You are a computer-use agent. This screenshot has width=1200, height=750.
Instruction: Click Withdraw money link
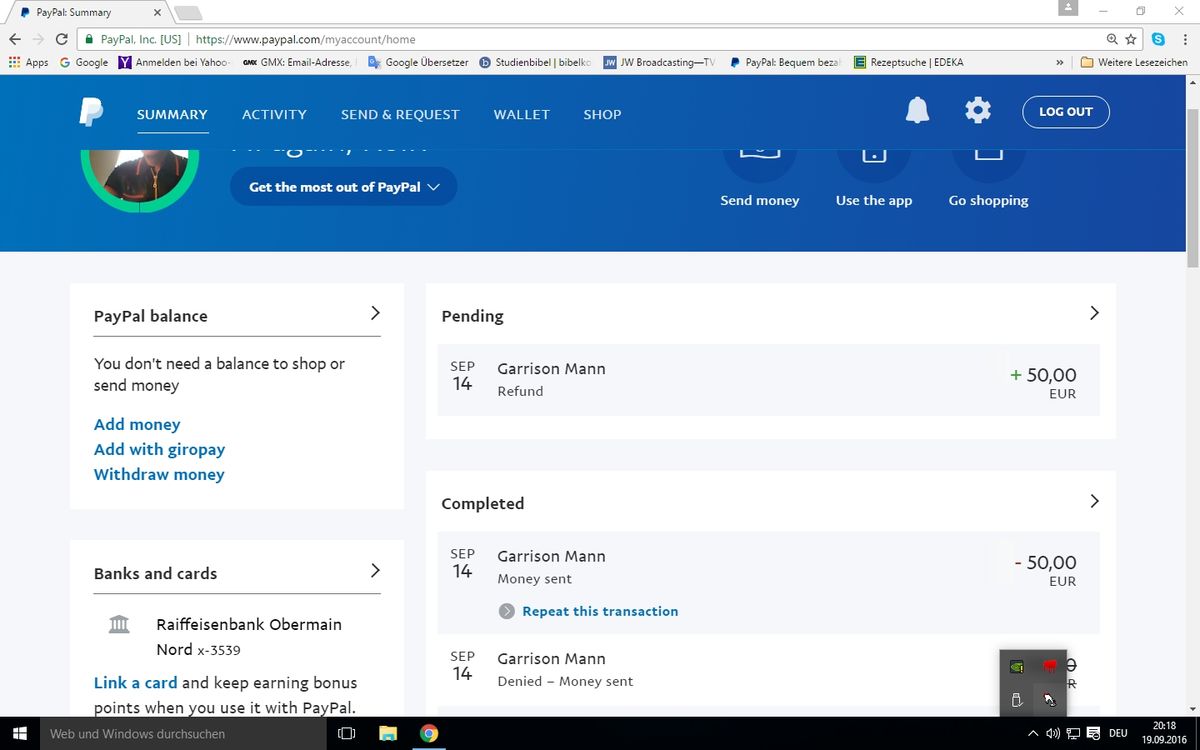(159, 475)
